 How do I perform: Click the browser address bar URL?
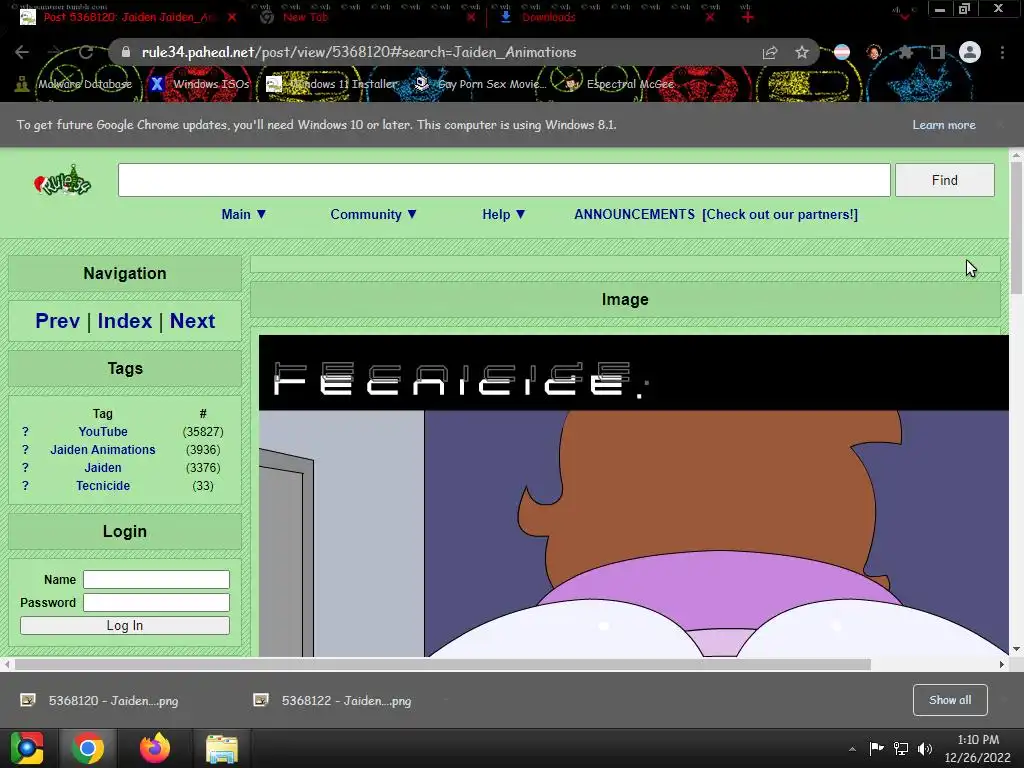point(359,52)
